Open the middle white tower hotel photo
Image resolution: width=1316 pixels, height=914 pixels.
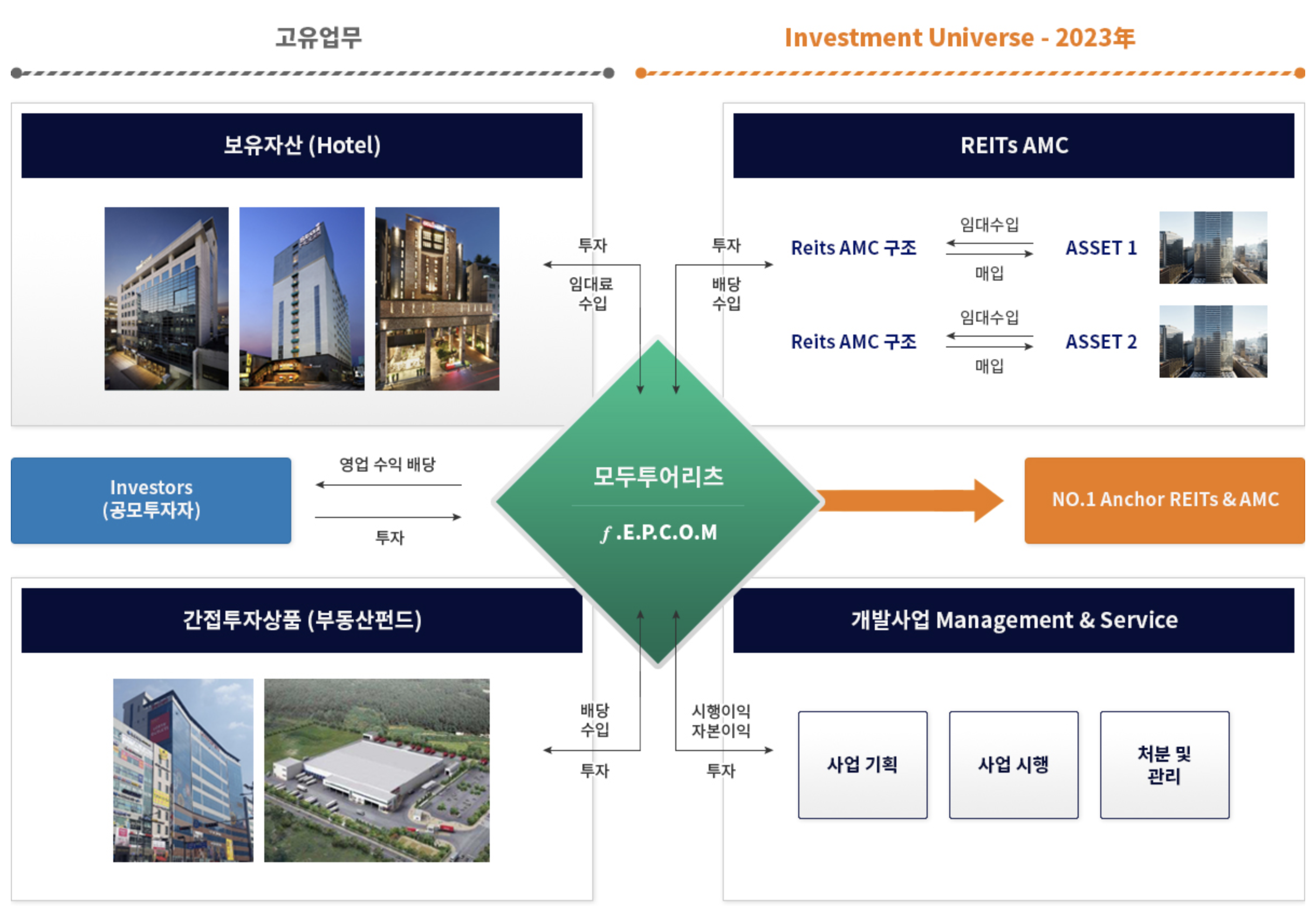(x=301, y=298)
